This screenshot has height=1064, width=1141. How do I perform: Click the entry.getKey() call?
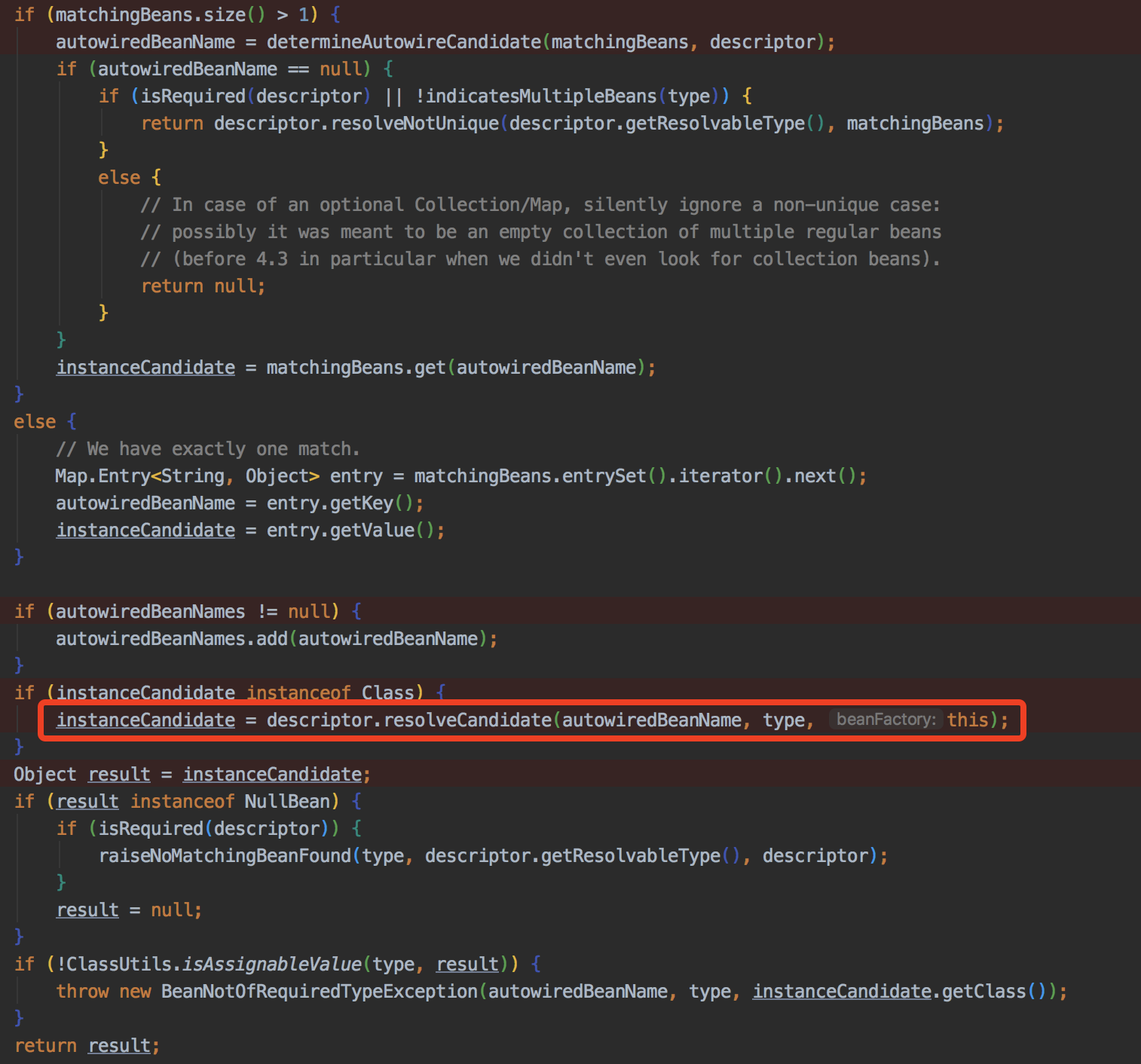tap(340, 503)
